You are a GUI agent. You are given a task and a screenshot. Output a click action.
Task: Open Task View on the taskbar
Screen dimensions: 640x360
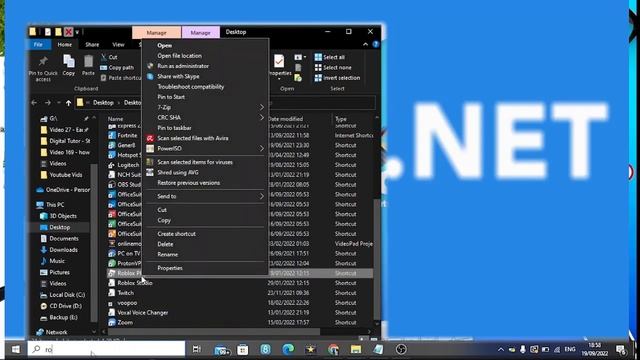[x=197, y=349]
